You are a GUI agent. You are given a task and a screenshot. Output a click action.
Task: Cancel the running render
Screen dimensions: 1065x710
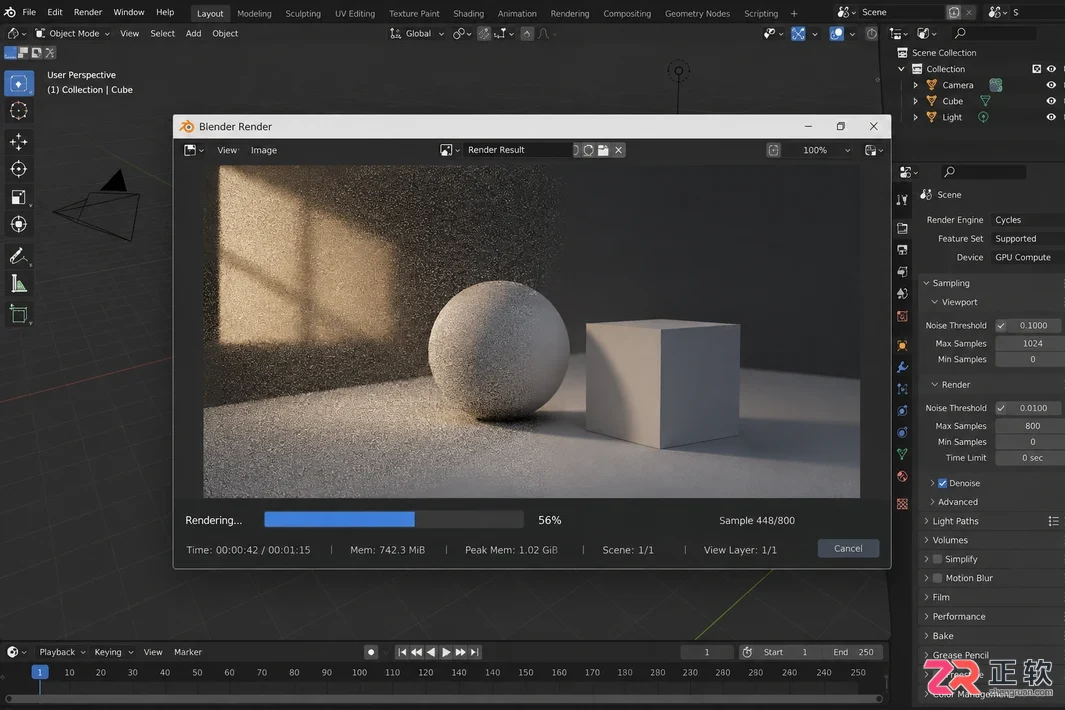click(848, 548)
